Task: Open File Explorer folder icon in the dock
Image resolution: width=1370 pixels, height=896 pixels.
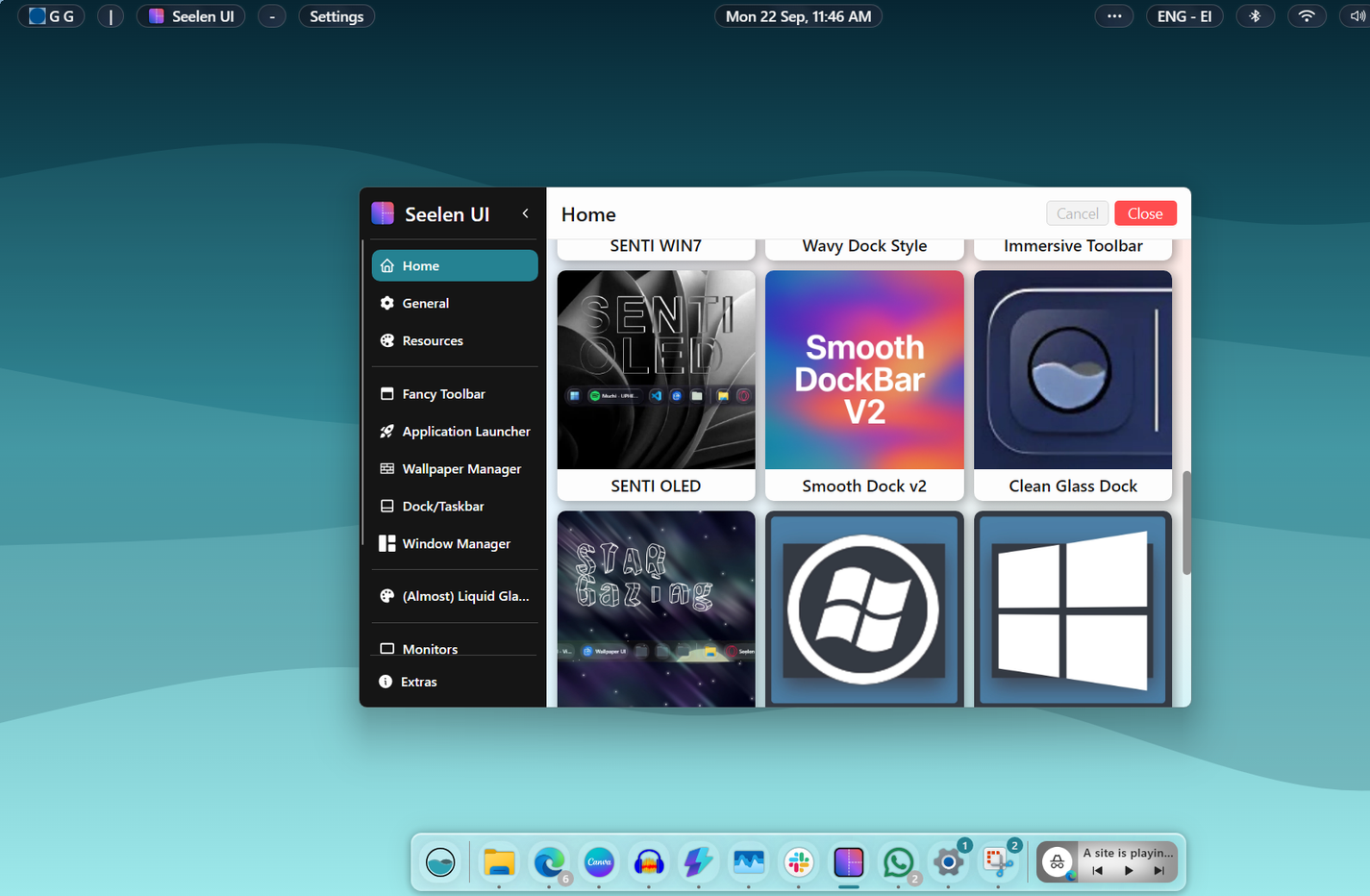Action: click(499, 862)
